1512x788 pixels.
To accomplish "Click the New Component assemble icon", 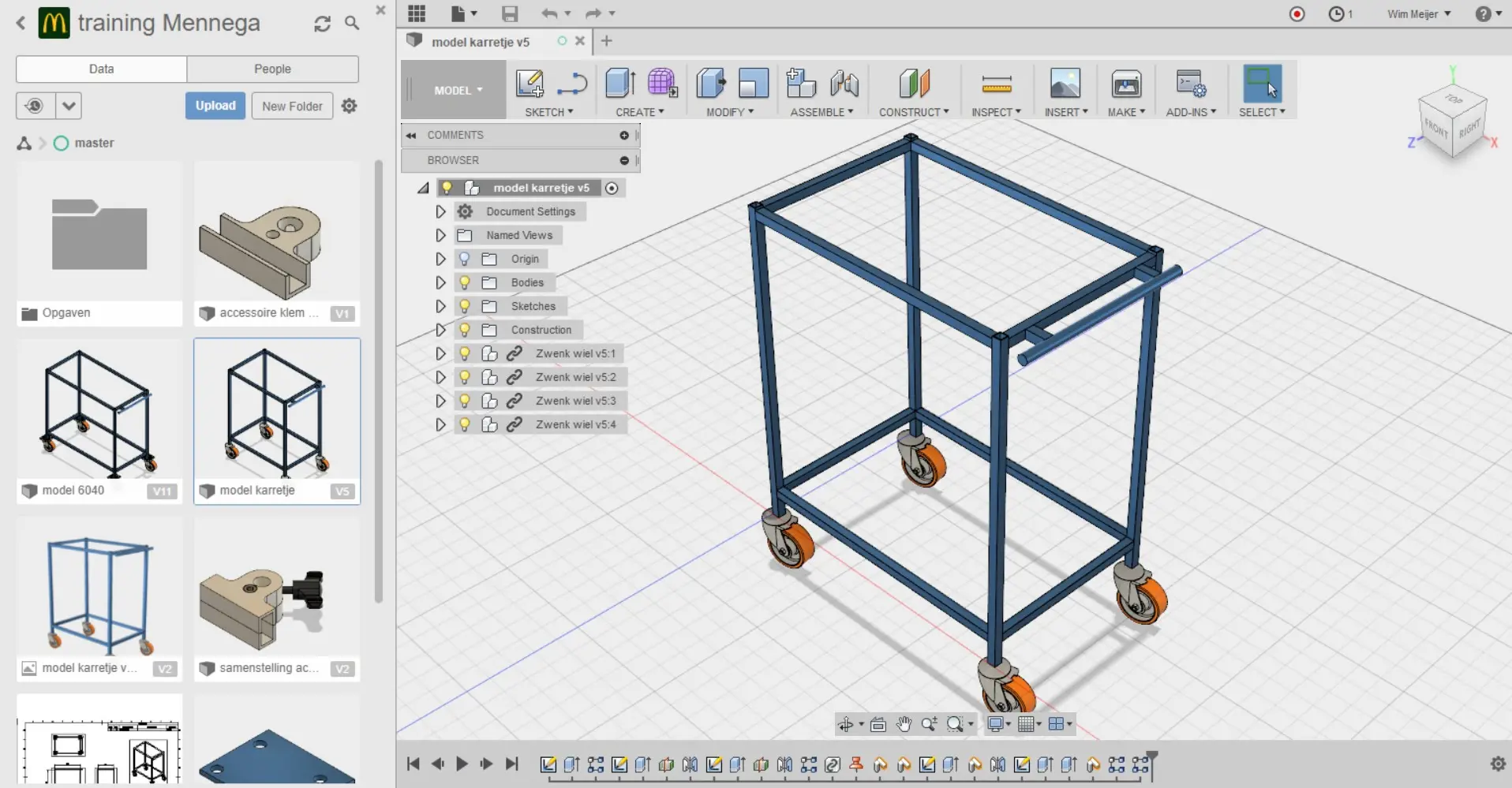I will click(x=801, y=83).
